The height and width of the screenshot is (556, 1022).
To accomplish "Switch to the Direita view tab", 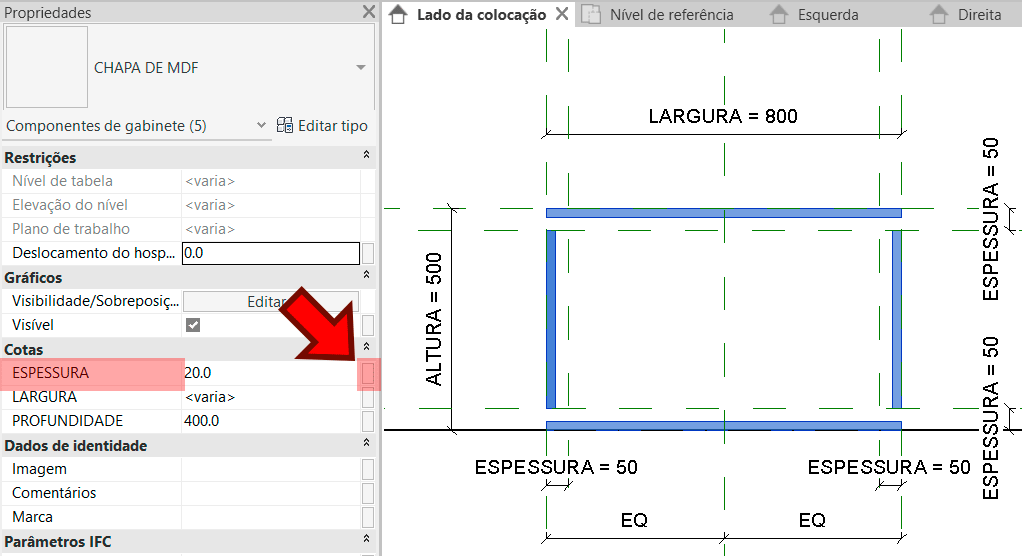I will pyautogui.click(x=980, y=14).
